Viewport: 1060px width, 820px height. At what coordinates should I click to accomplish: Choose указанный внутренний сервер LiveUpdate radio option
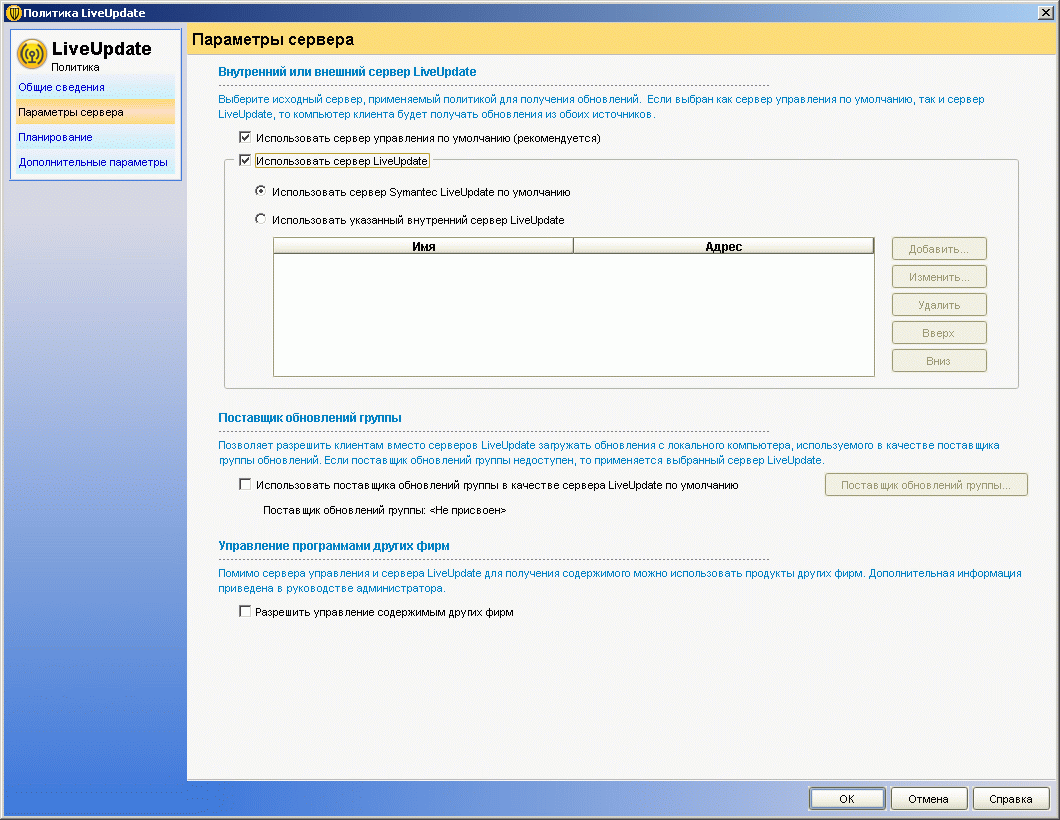[x=260, y=219]
